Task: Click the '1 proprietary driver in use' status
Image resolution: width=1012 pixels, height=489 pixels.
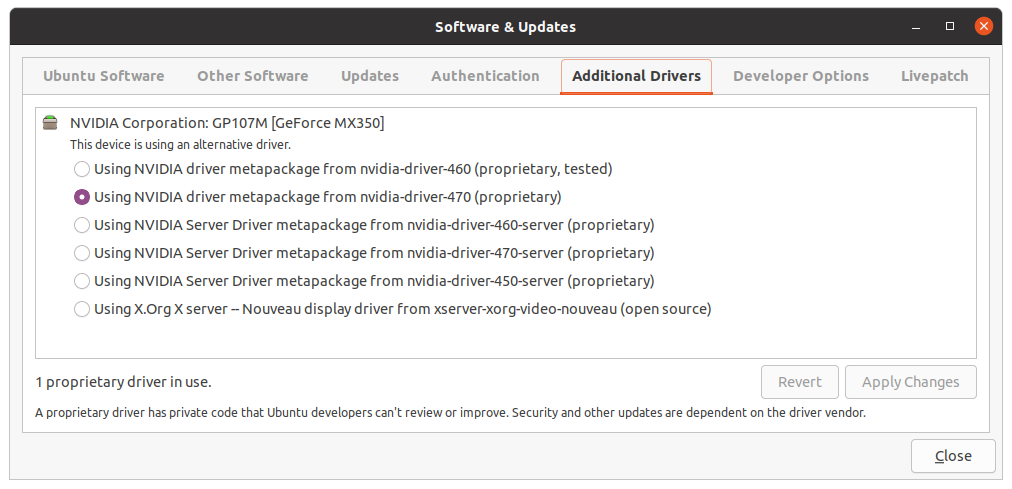Action: pyautogui.click(x=123, y=382)
